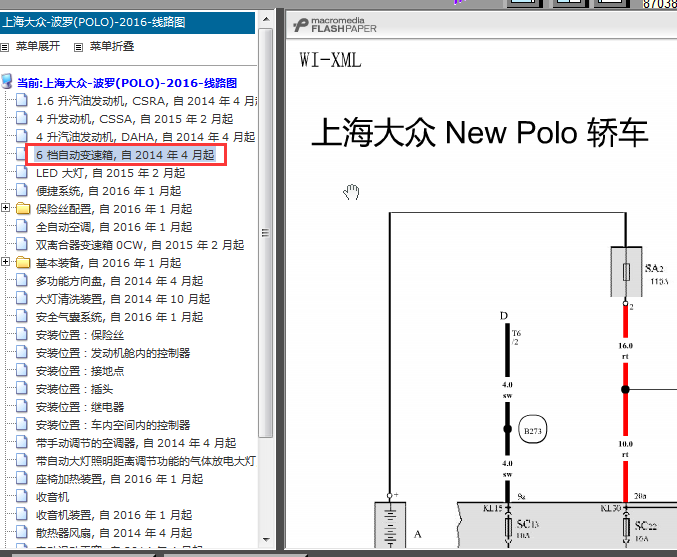Click the 上海大众-波罗(POLO)-2016-线路图 header bar
The width and height of the screenshot is (677, 557).
pos(127,22)
